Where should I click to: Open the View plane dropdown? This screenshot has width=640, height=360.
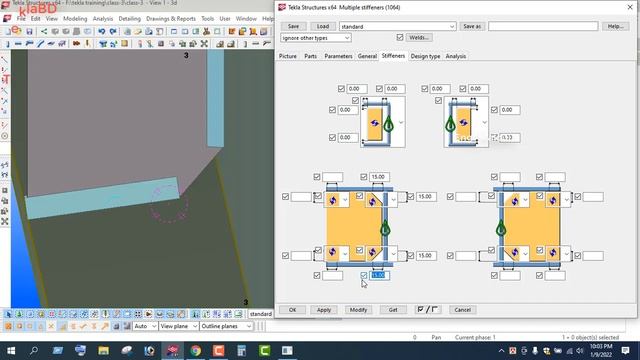178,326
